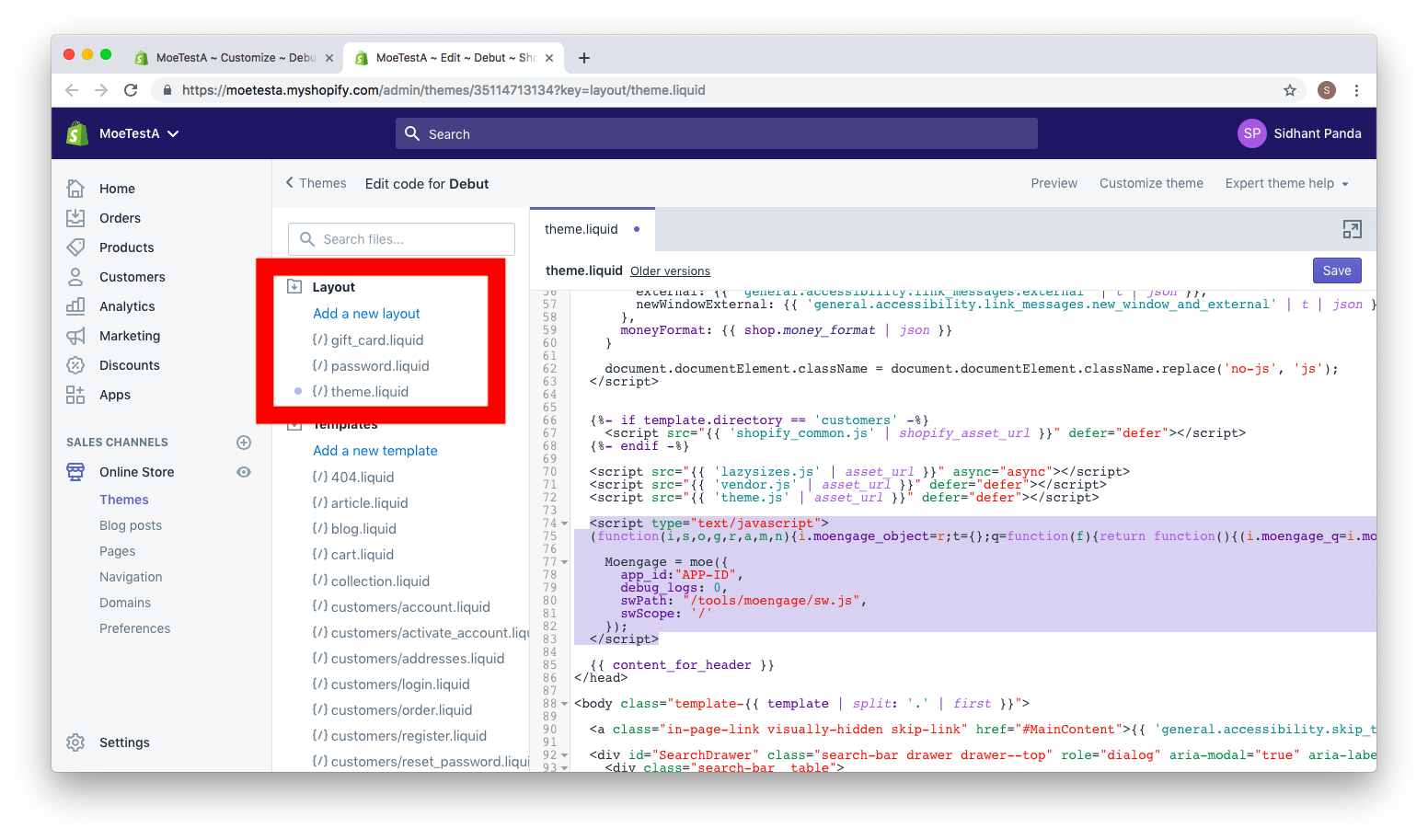Collapse the Layout folder

coord(294,287)
